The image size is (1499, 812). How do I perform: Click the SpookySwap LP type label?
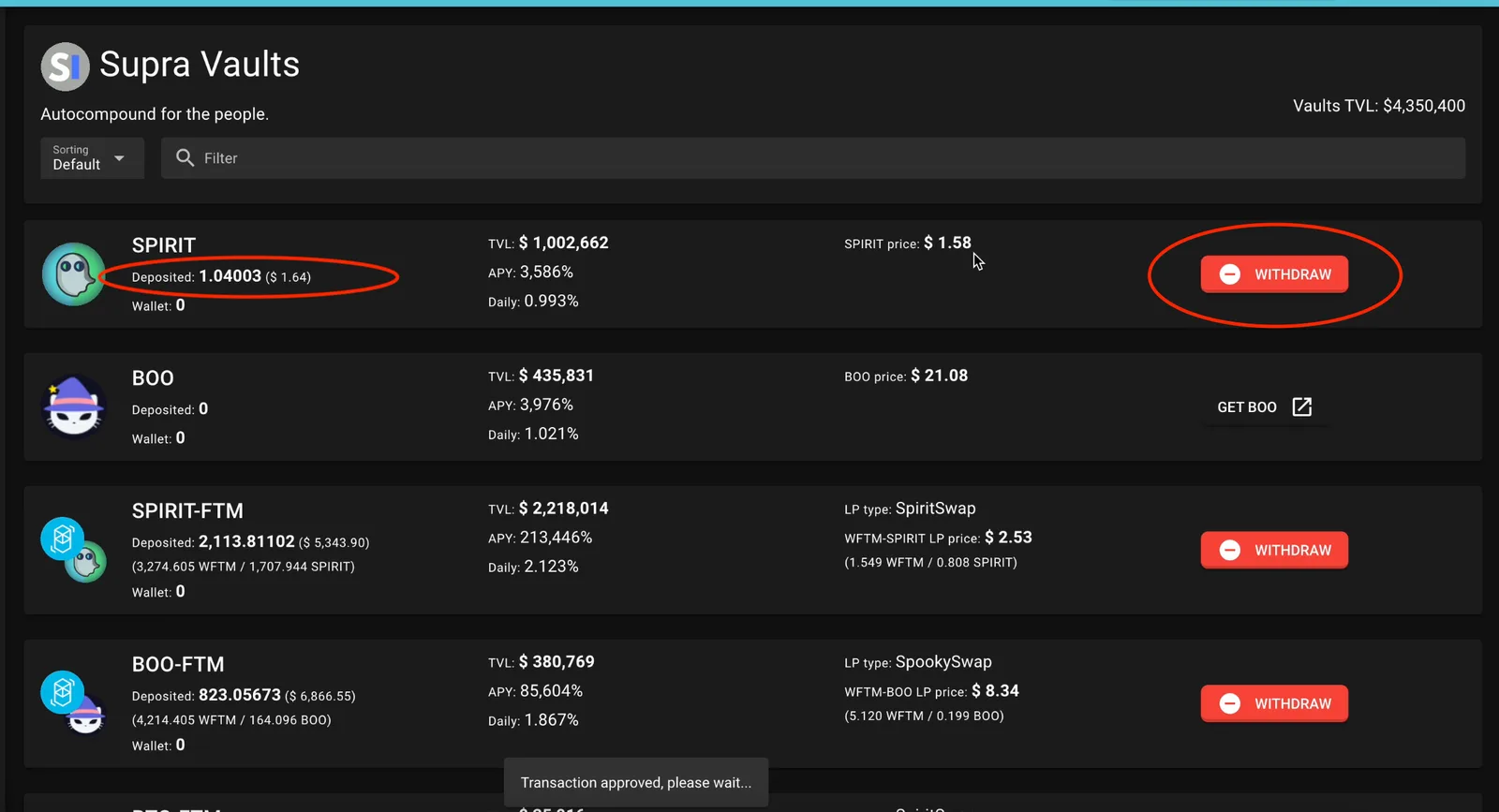[943, 662]
